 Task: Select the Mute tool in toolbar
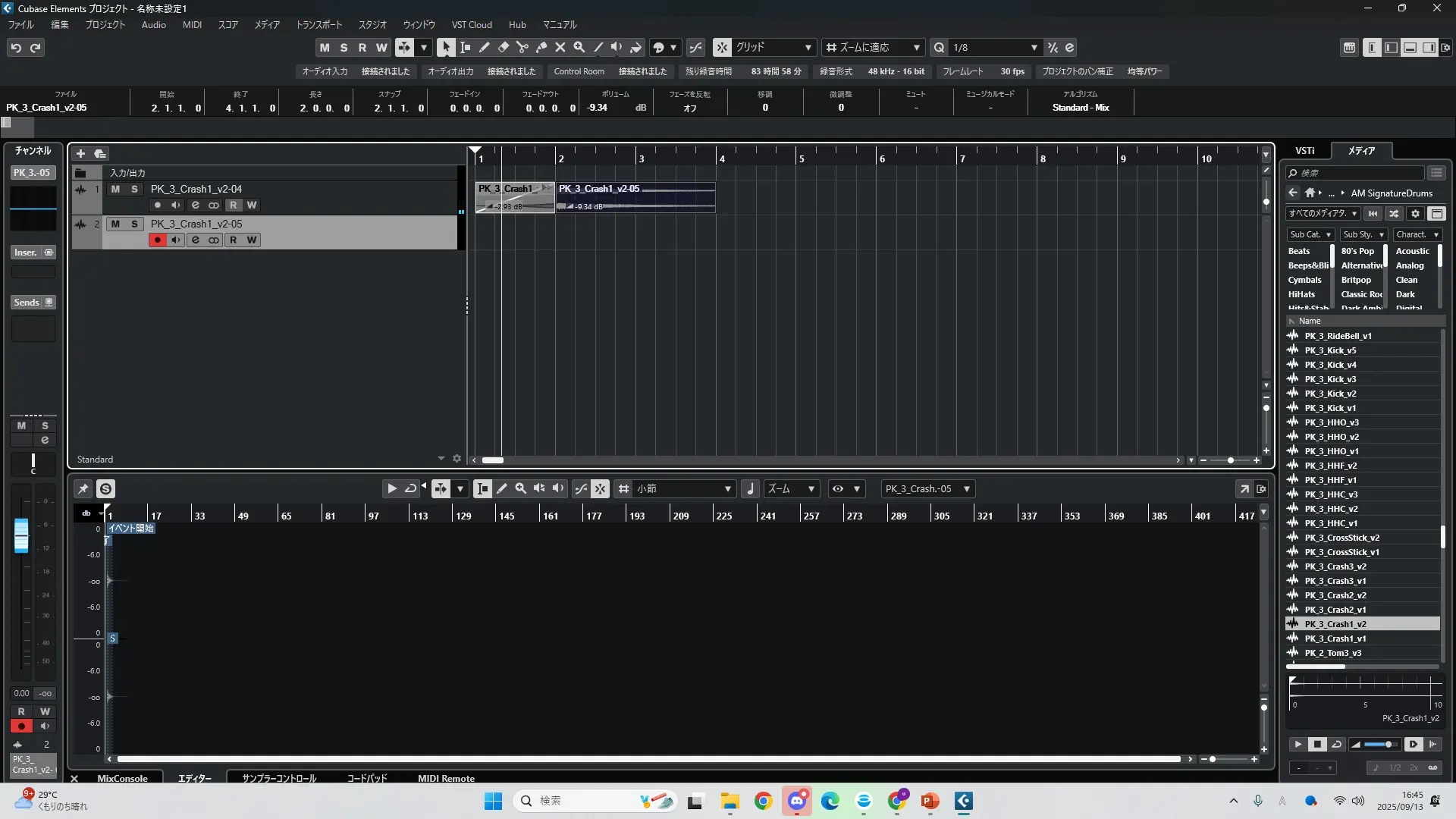(560, 47)
